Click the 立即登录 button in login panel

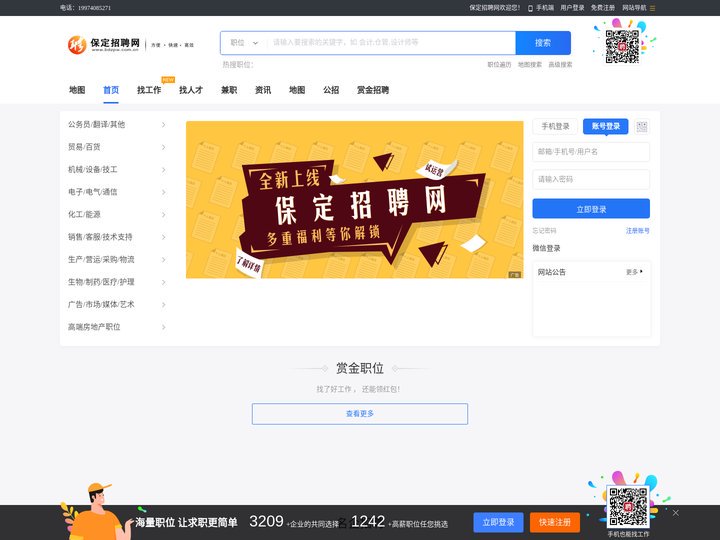point(591,209)
